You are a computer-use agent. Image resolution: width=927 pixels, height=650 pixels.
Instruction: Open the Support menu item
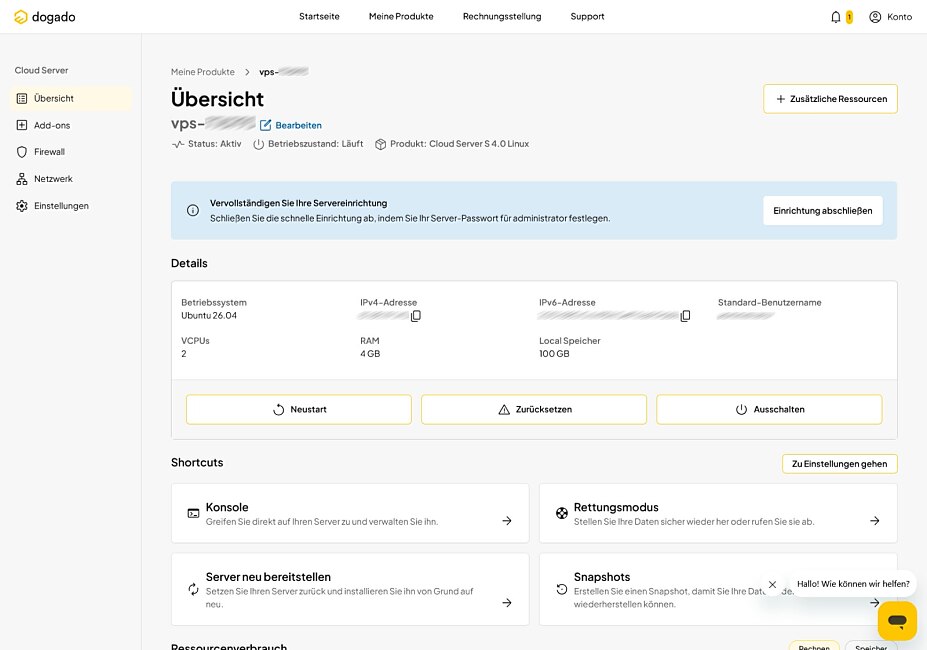point(587,17)
